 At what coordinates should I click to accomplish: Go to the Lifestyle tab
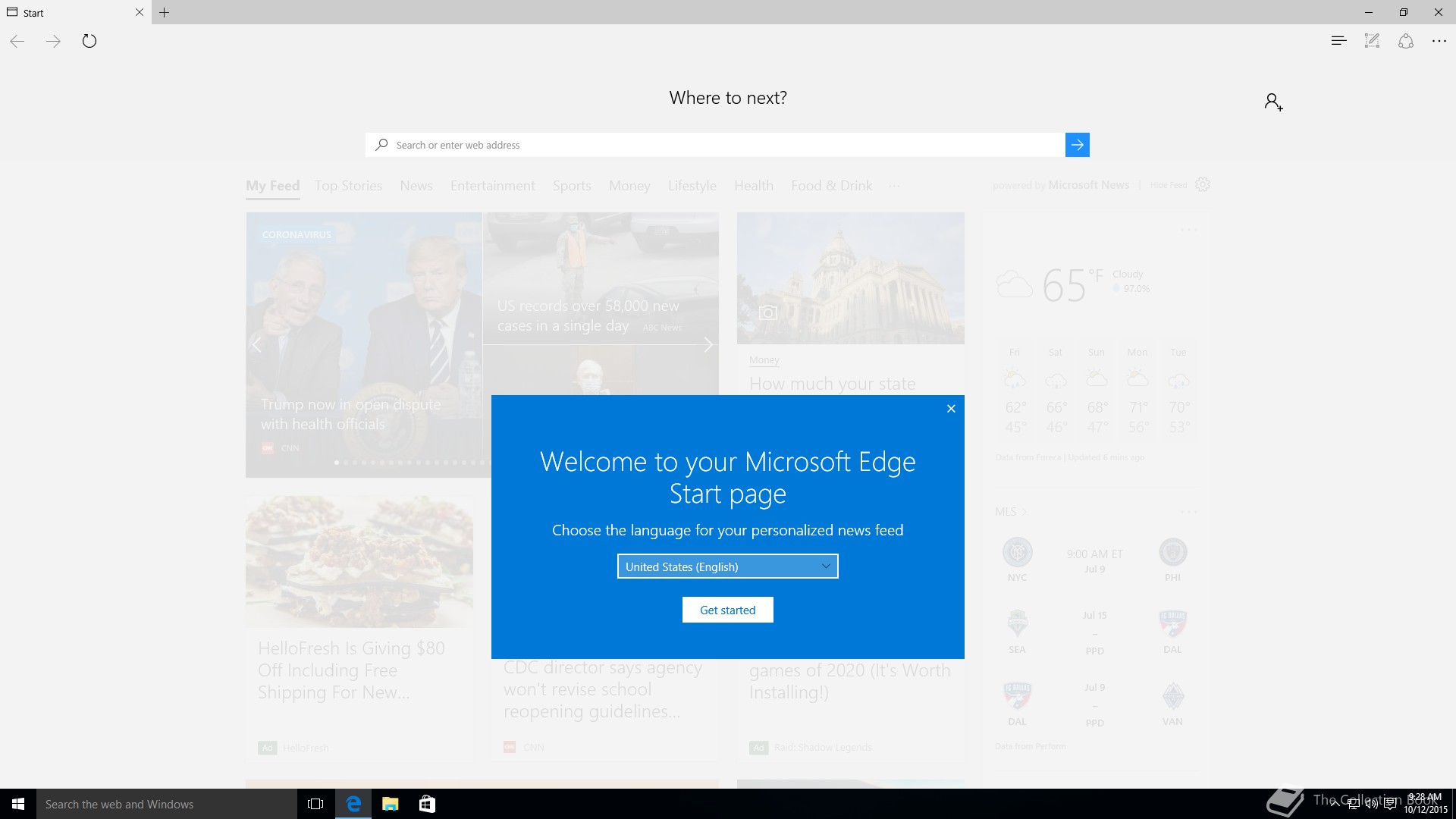(692, 186)
